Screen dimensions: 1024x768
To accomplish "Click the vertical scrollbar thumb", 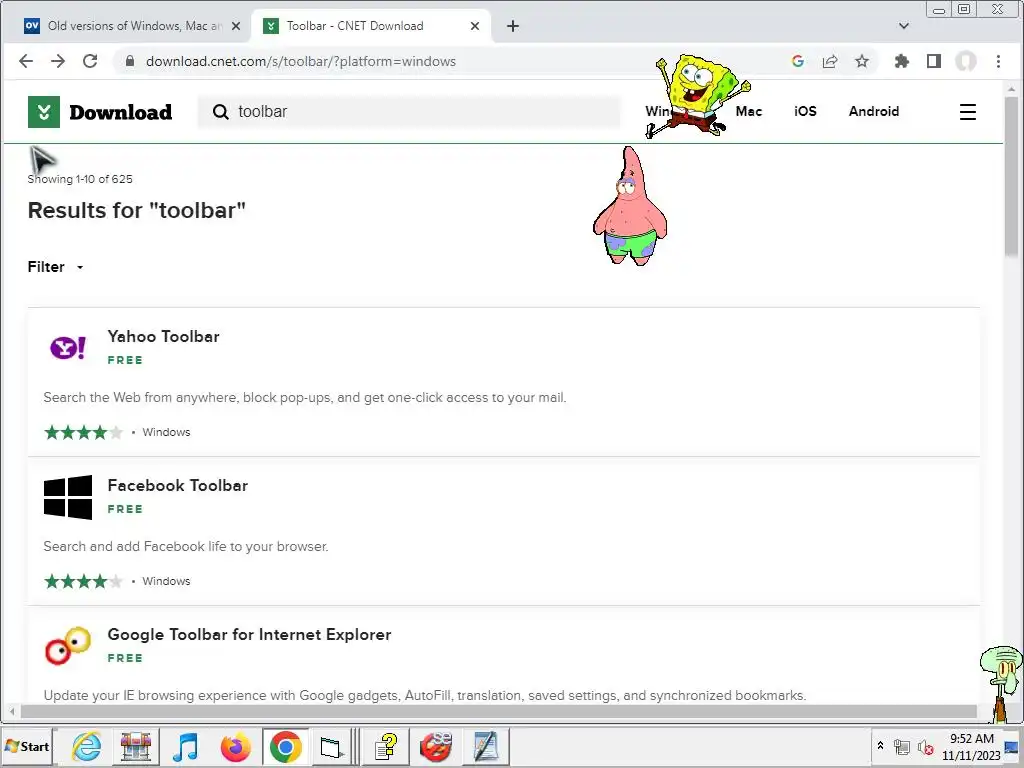I will coord(1012,176).
